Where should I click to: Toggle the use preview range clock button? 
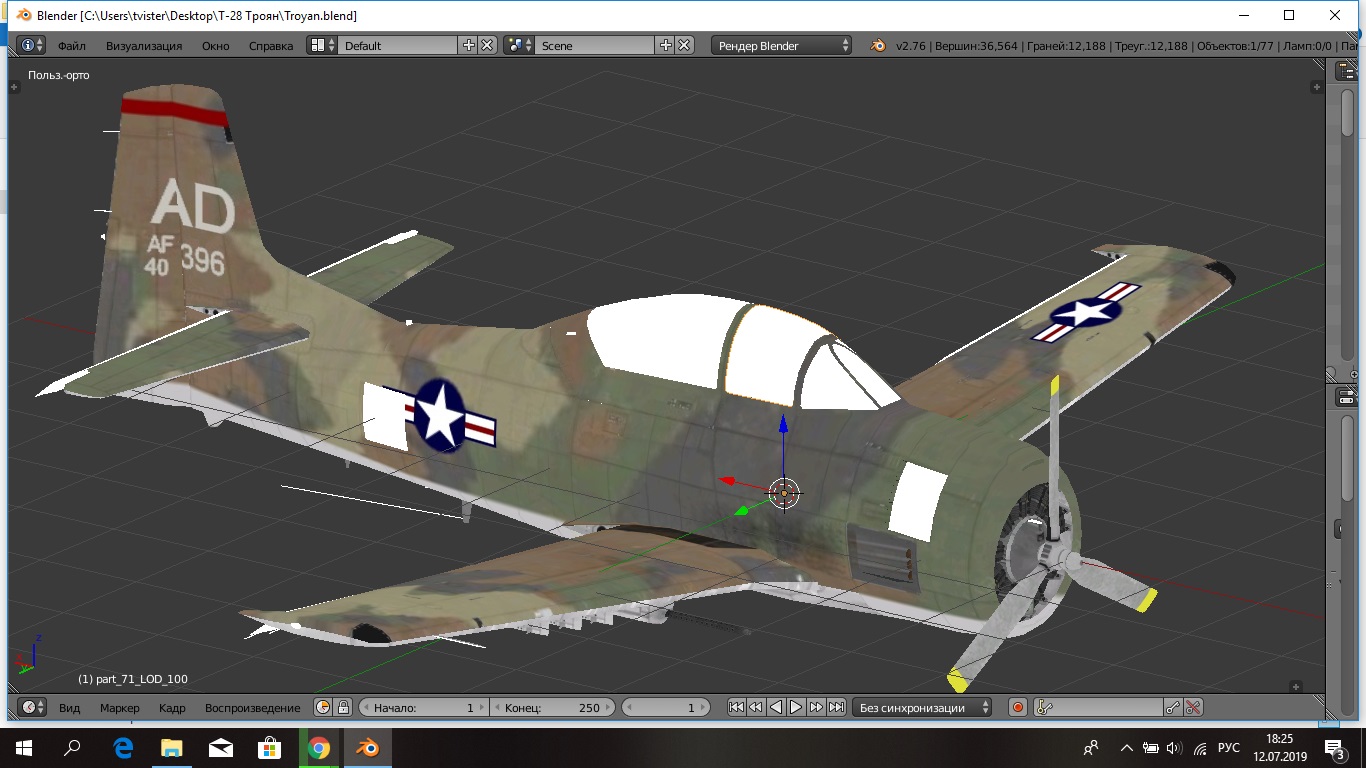click(x=323, y=707)
